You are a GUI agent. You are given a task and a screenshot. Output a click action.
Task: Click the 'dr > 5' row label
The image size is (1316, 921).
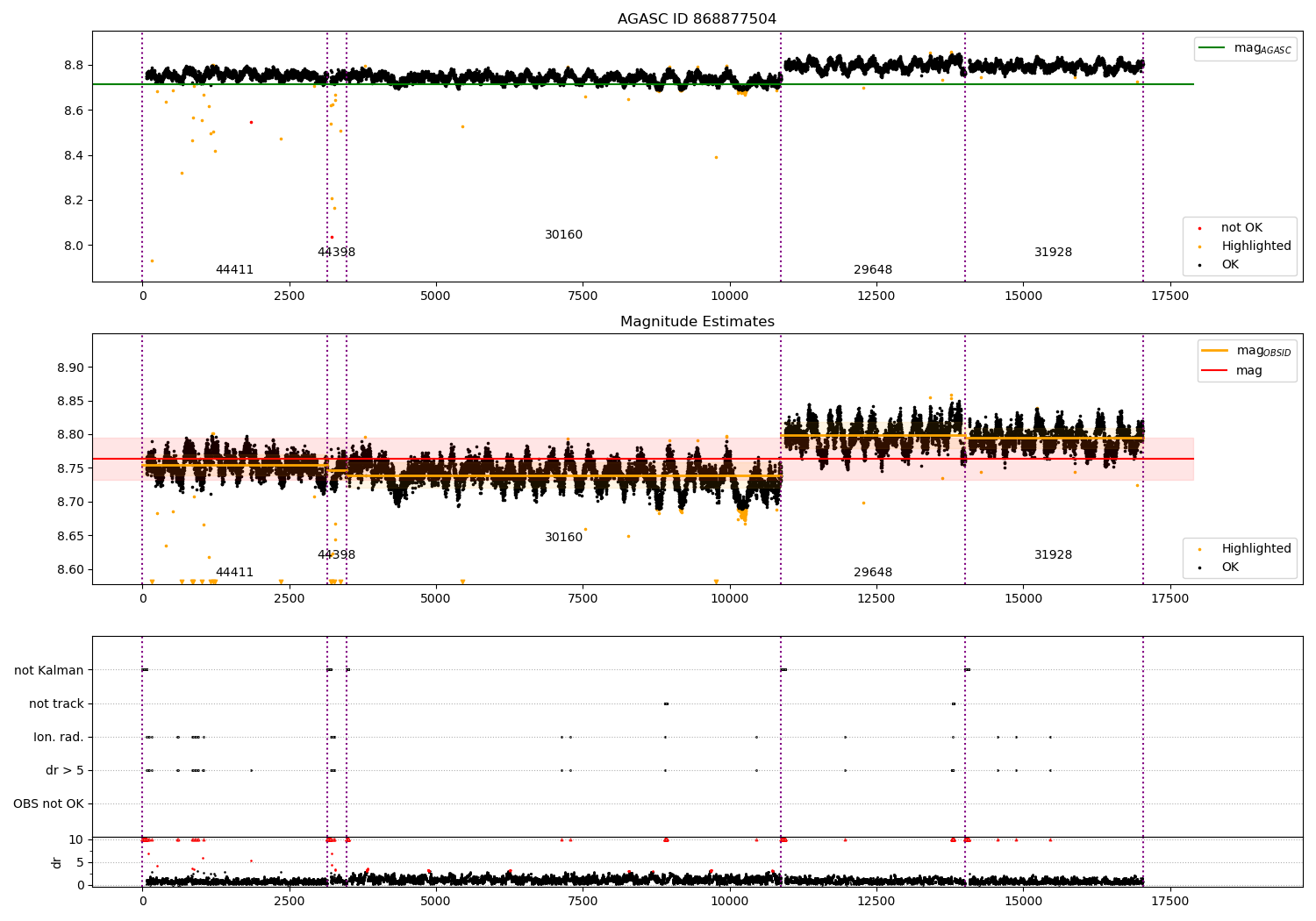point(65,770)
